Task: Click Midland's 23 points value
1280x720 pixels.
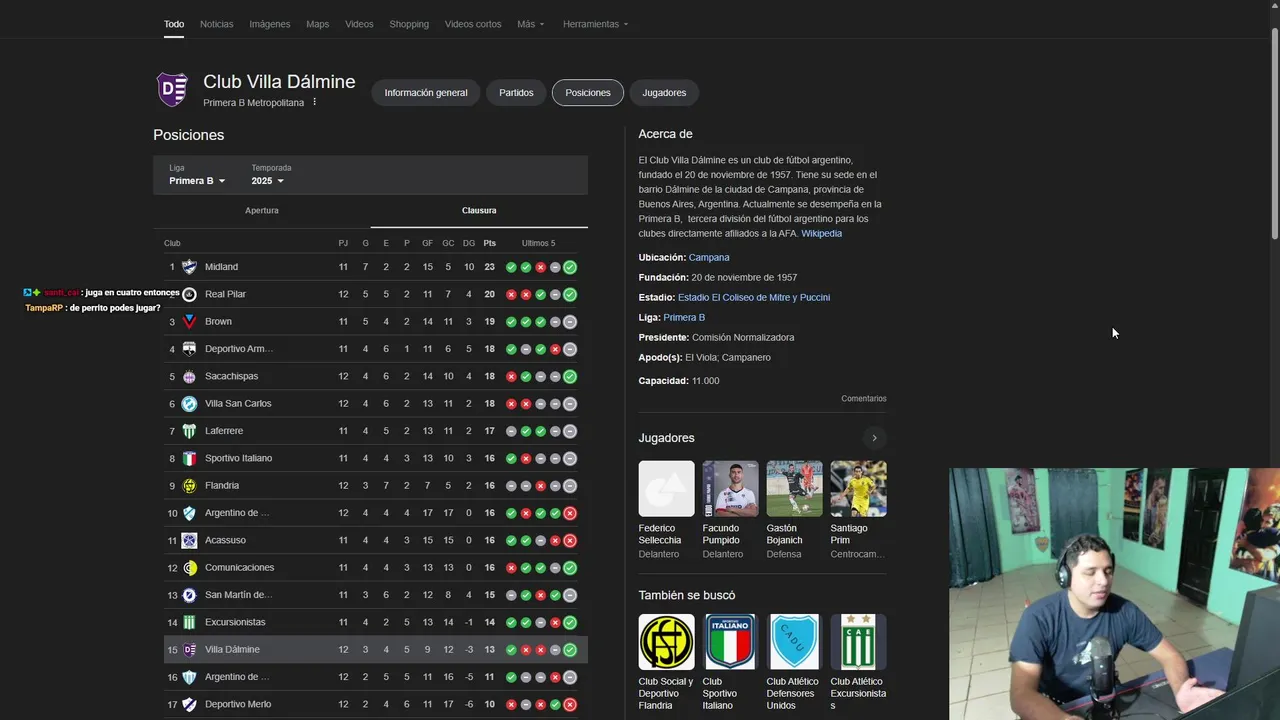Action: [x=490, y=267]
